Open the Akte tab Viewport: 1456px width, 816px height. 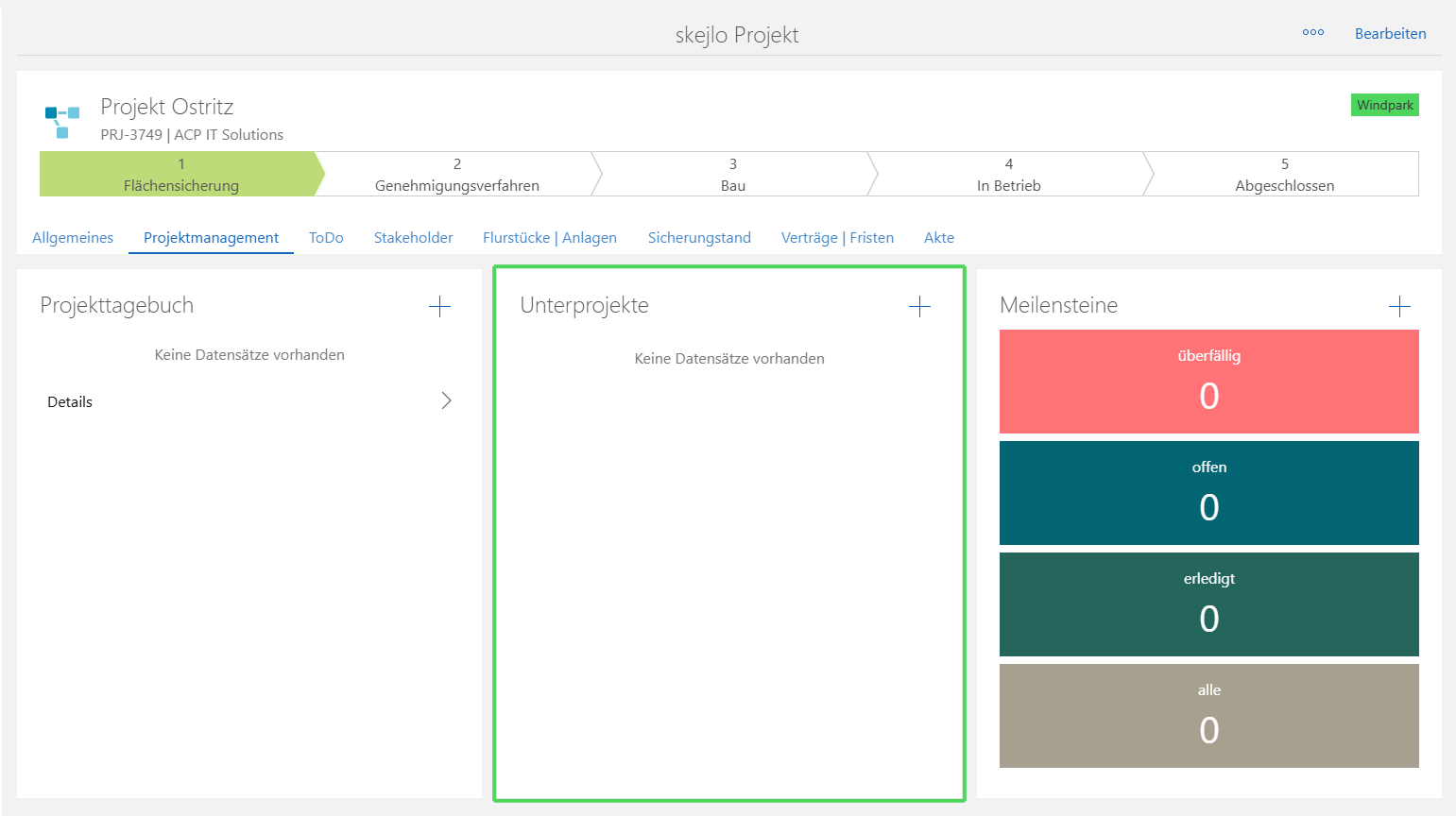[x=938, y=238]
